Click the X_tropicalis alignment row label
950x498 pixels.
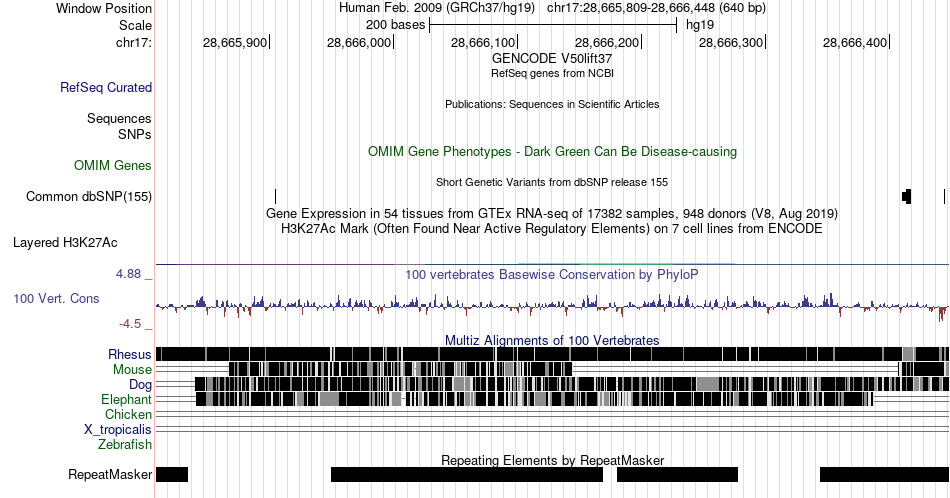tap(118, 430)
